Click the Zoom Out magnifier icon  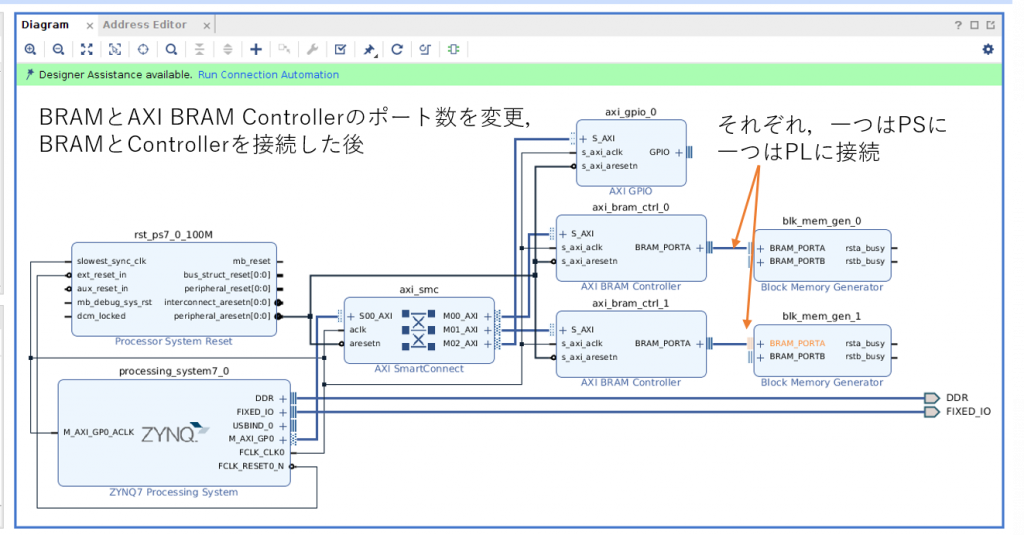[x=58, y=49]
